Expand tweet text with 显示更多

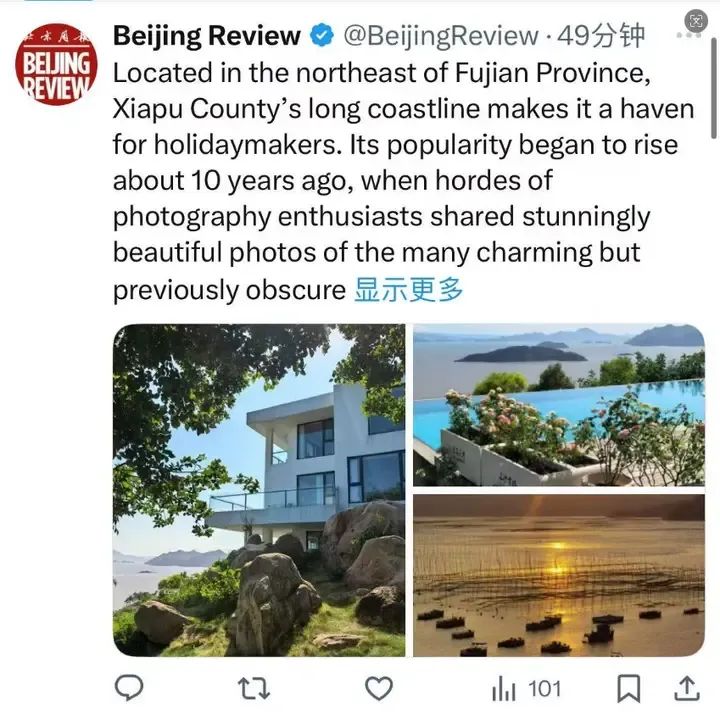point(409,290)
